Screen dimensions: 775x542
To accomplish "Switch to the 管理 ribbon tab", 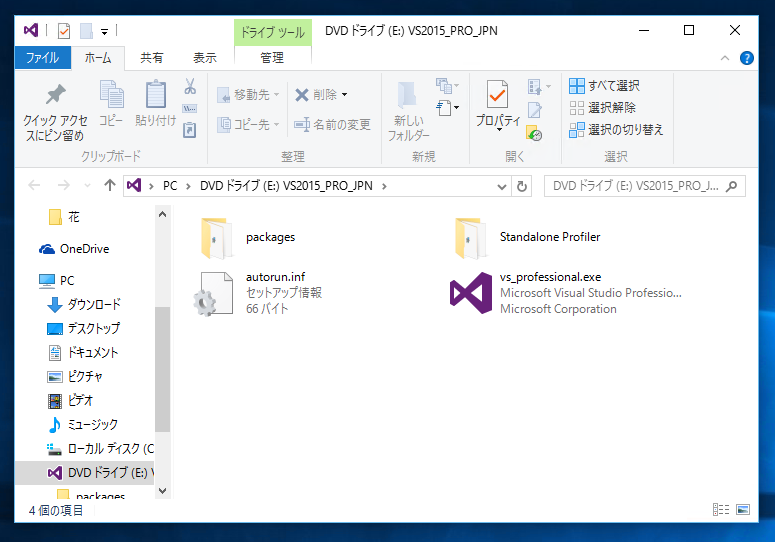I will (x=272, y=58).
